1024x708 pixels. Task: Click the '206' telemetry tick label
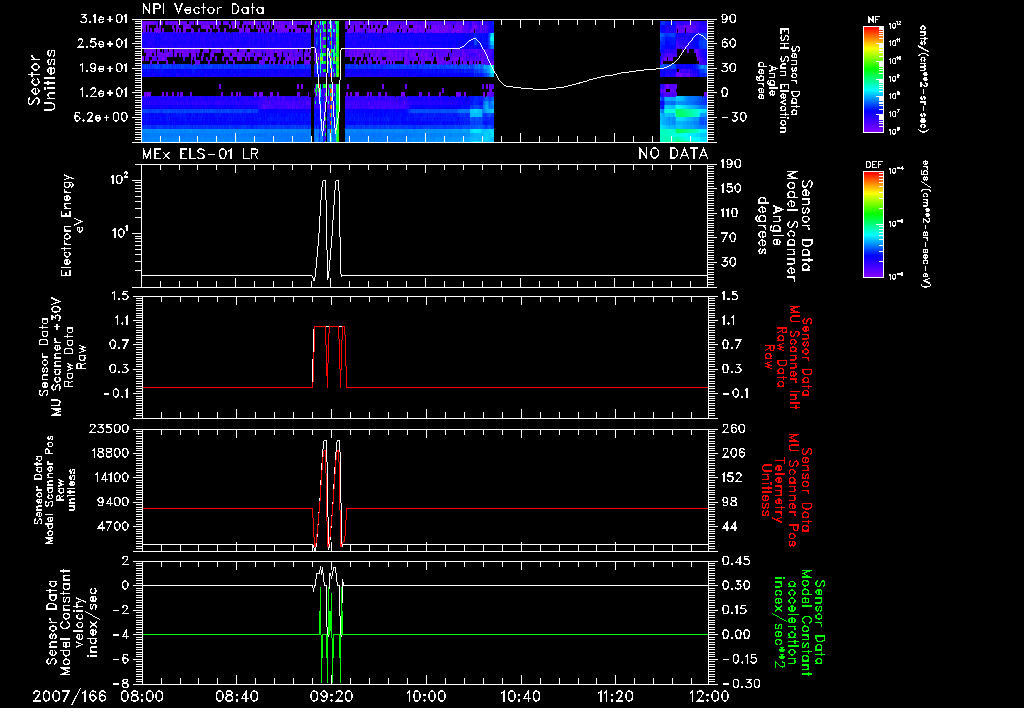point(732,453)
